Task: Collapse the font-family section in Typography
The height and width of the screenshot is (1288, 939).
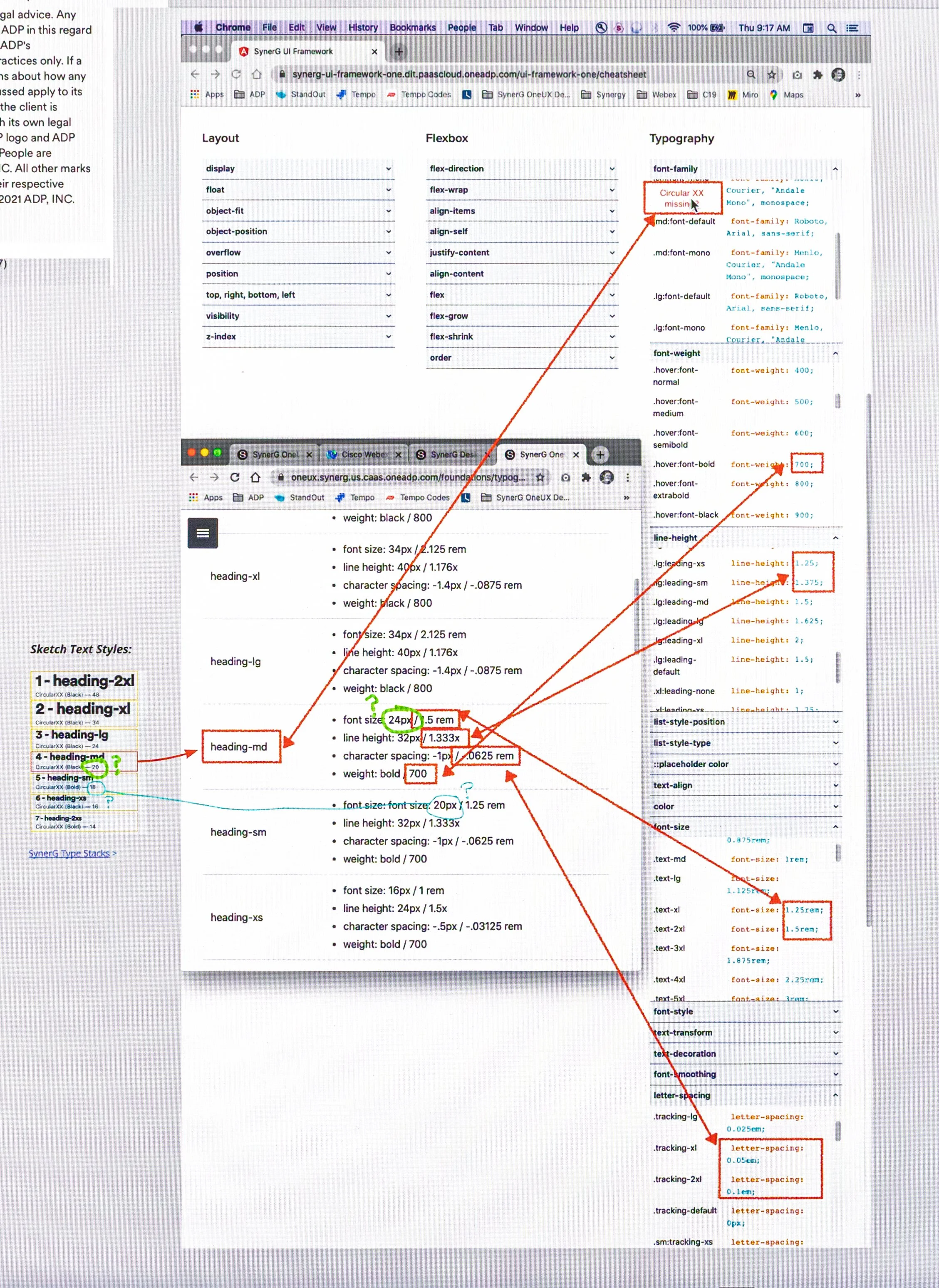Action: 835,169
